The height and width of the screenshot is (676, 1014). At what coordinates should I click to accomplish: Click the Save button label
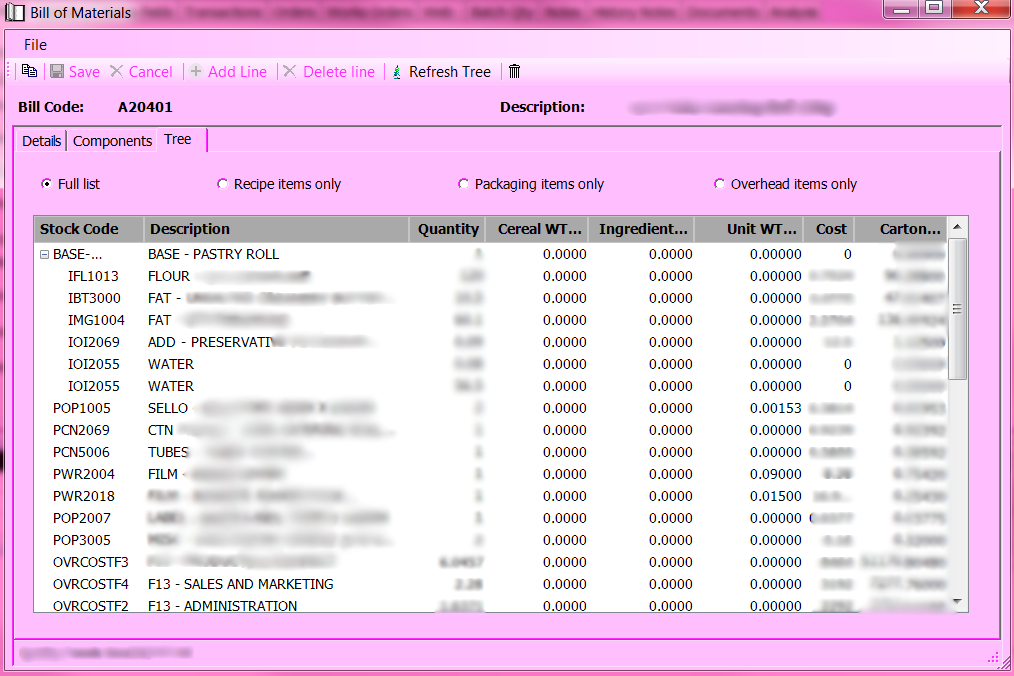click(x=84, y=72)
